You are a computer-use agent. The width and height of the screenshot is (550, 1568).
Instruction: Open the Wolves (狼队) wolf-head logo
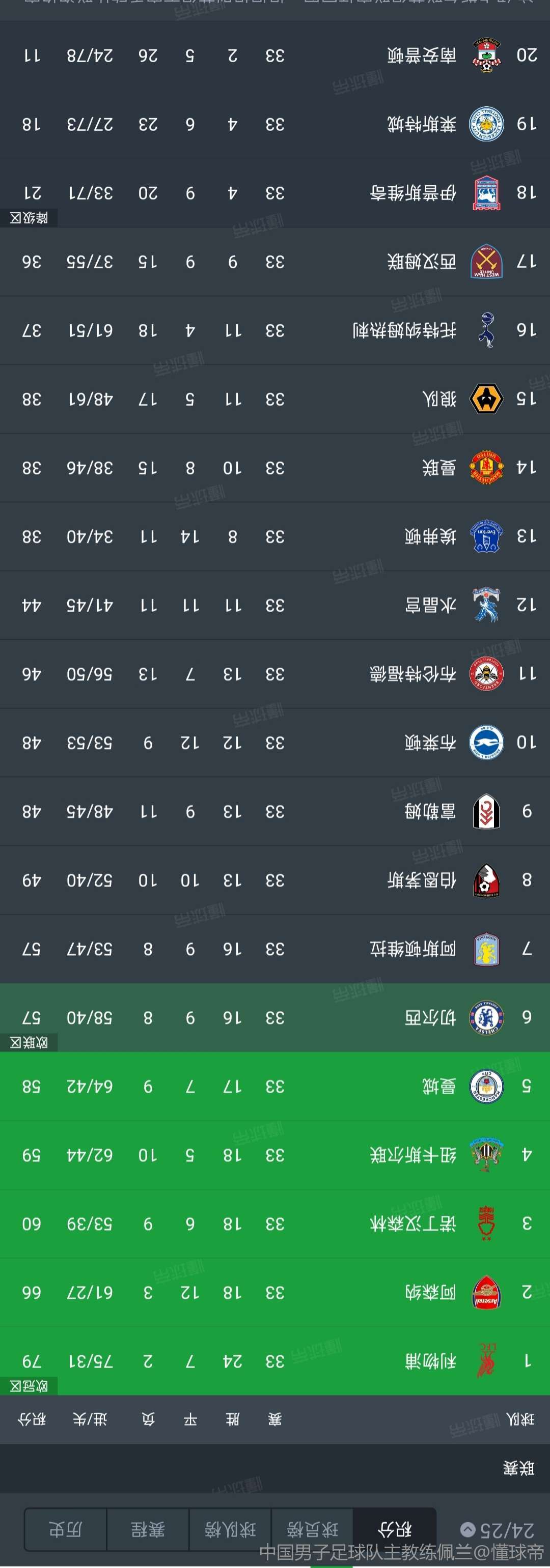pyautogui.click(x=487, y=400)
